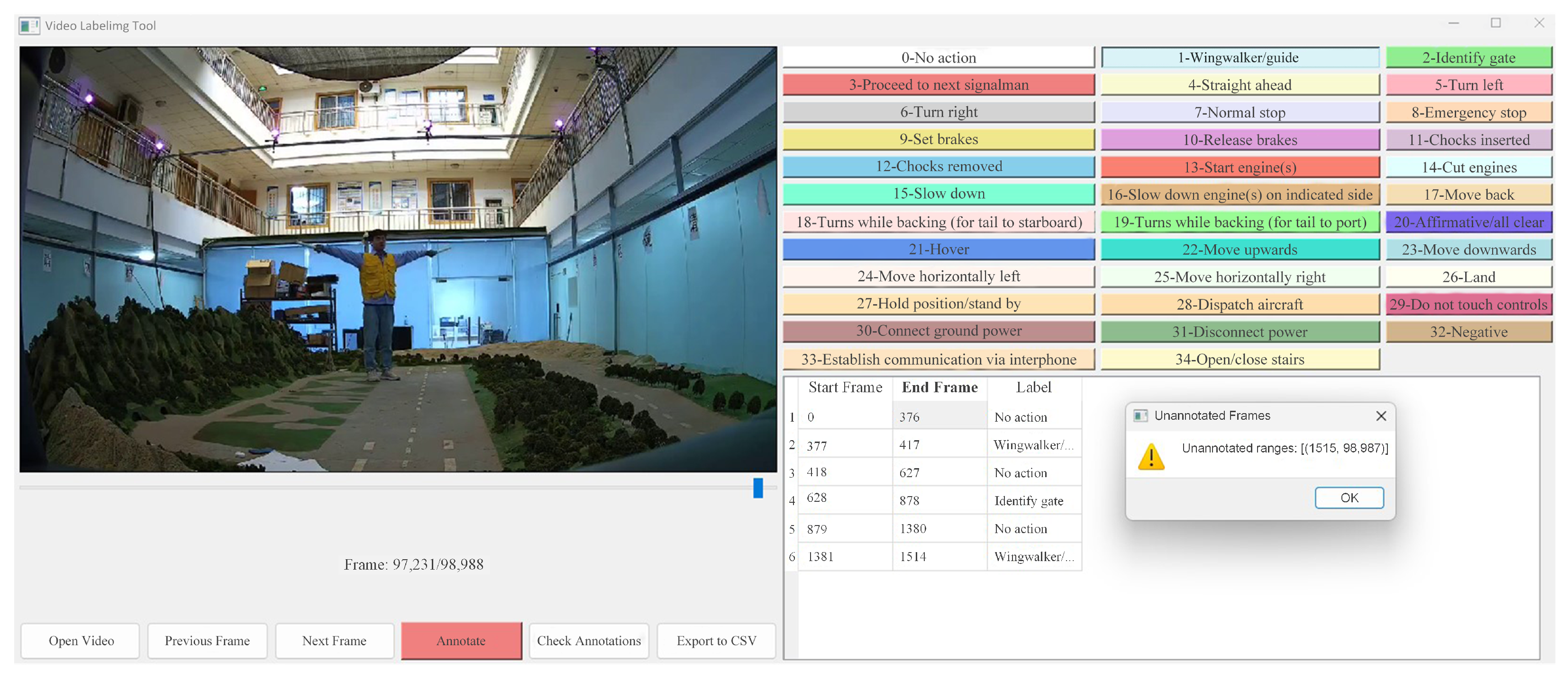
Task: Select the 8-Emergency stop label
Action: click(1468, 112)
